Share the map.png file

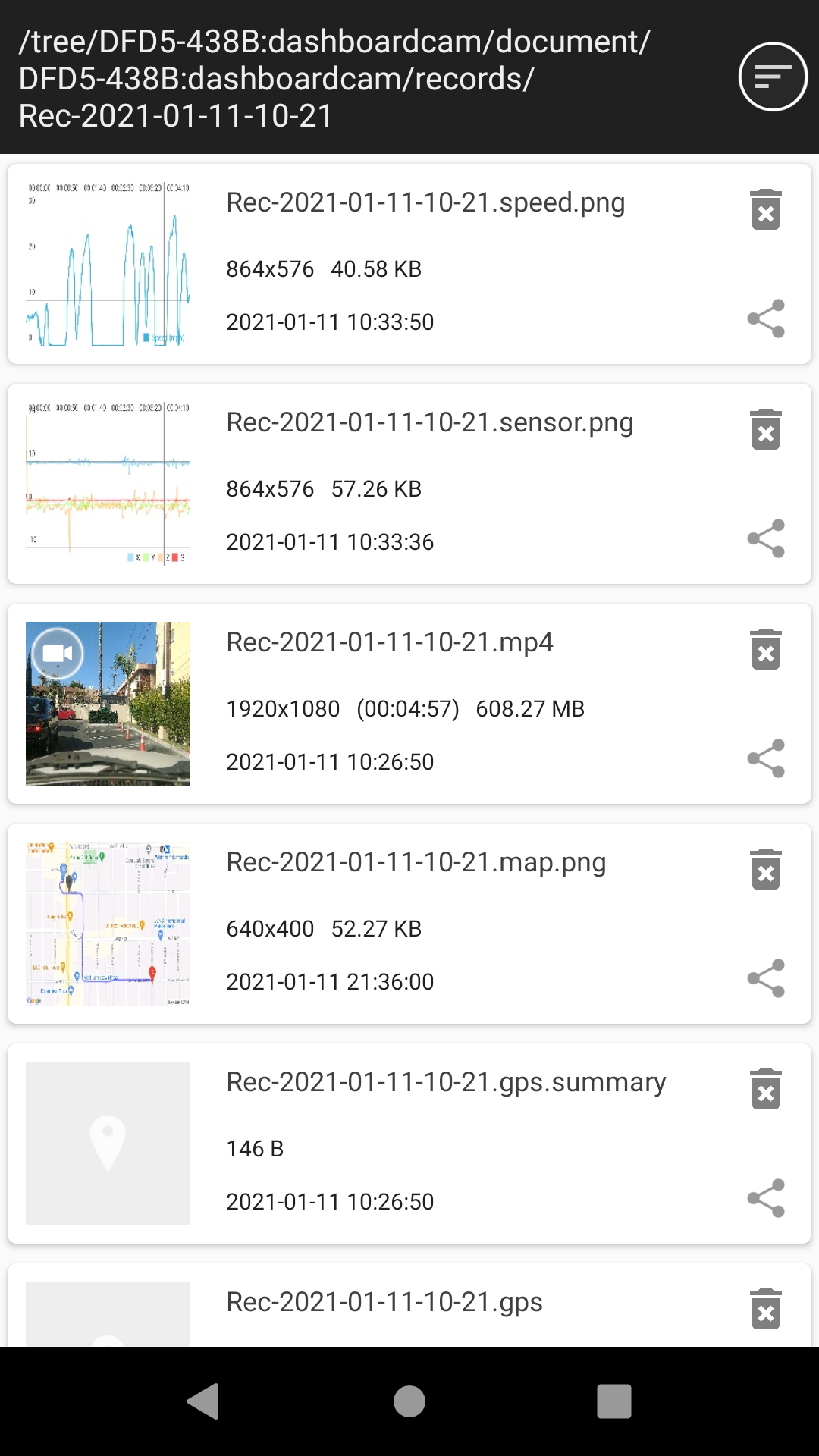tap(766, 978)
